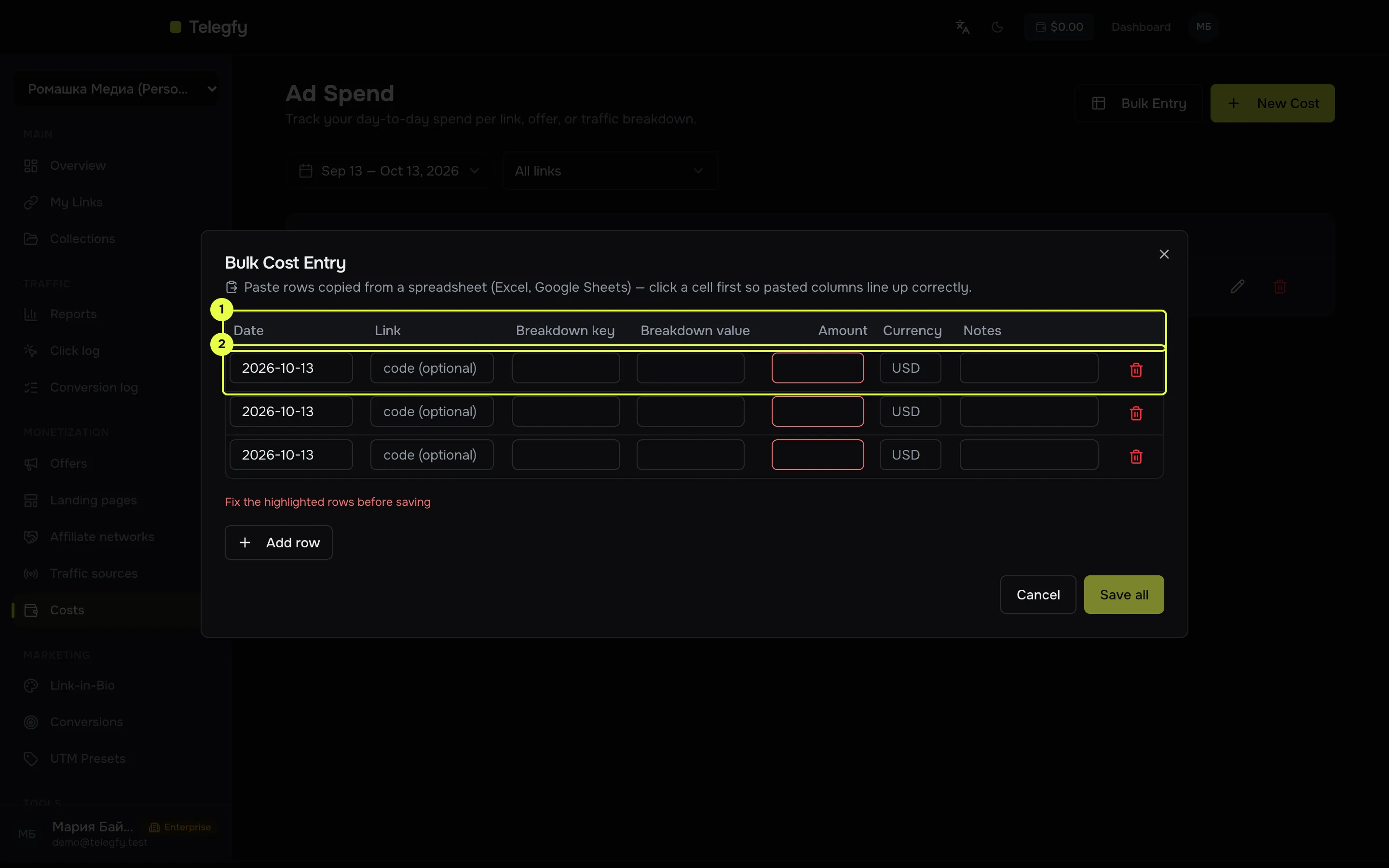Screen dimensions: 1389x868
Task: Focus the Amount field in first row
Action: click(x=817, y=368)
